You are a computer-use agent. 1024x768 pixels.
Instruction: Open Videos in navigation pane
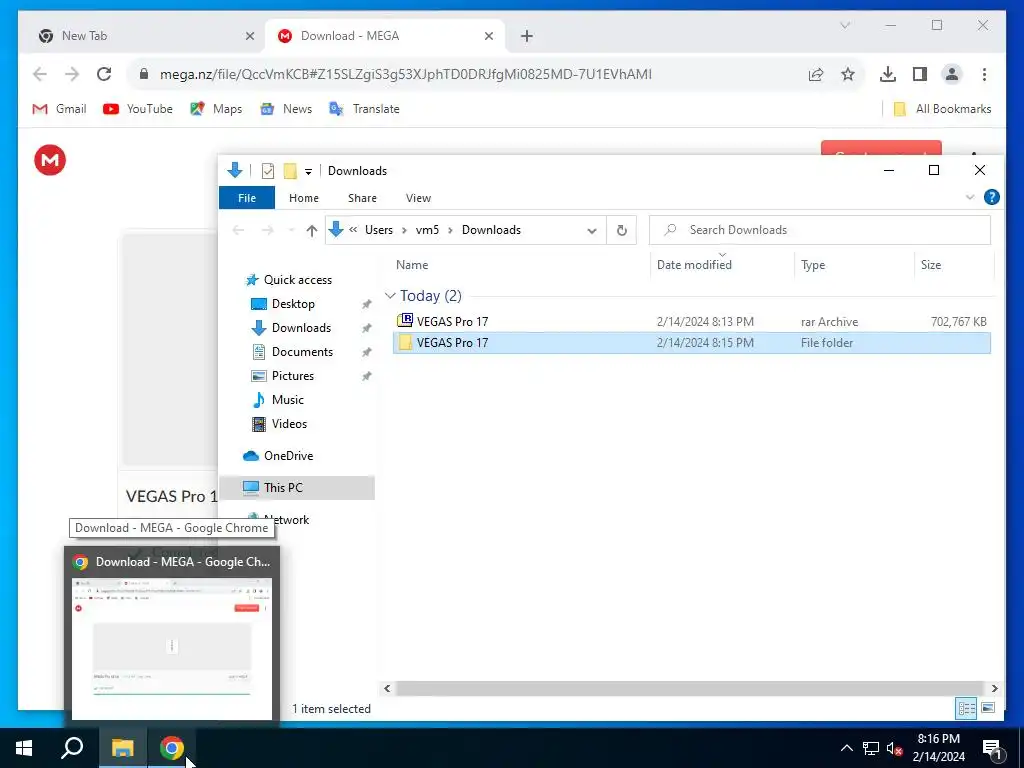pos(289,424)
